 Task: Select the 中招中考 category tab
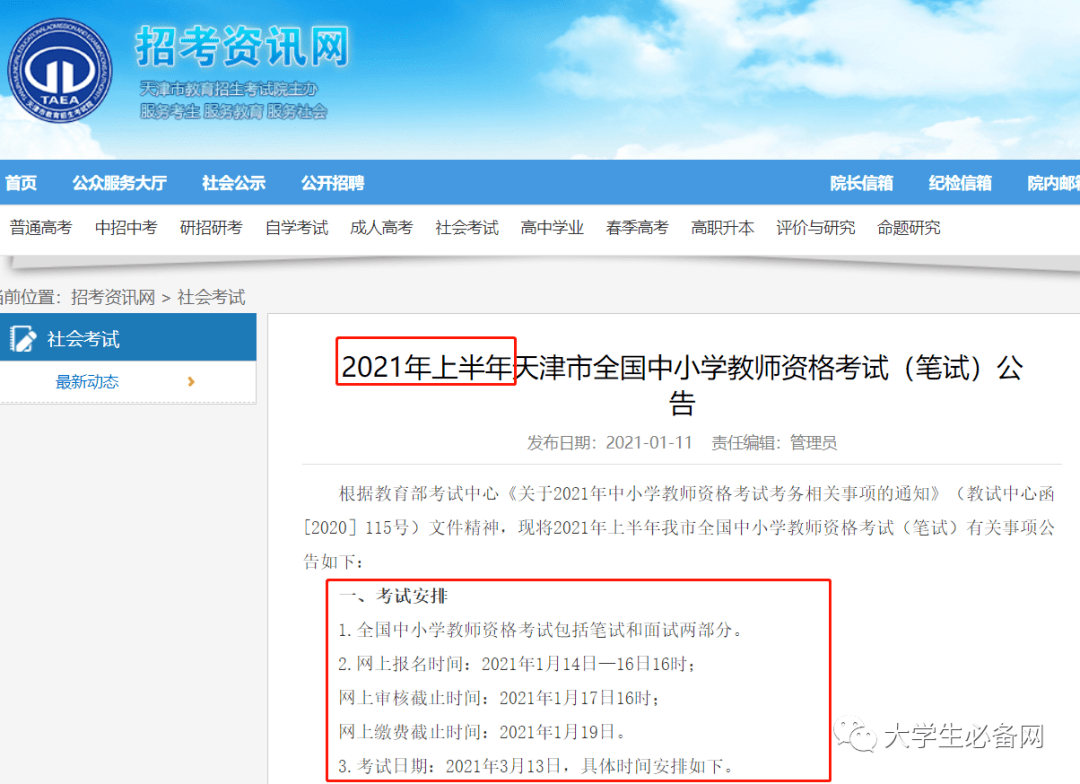(x=126, y=228)
